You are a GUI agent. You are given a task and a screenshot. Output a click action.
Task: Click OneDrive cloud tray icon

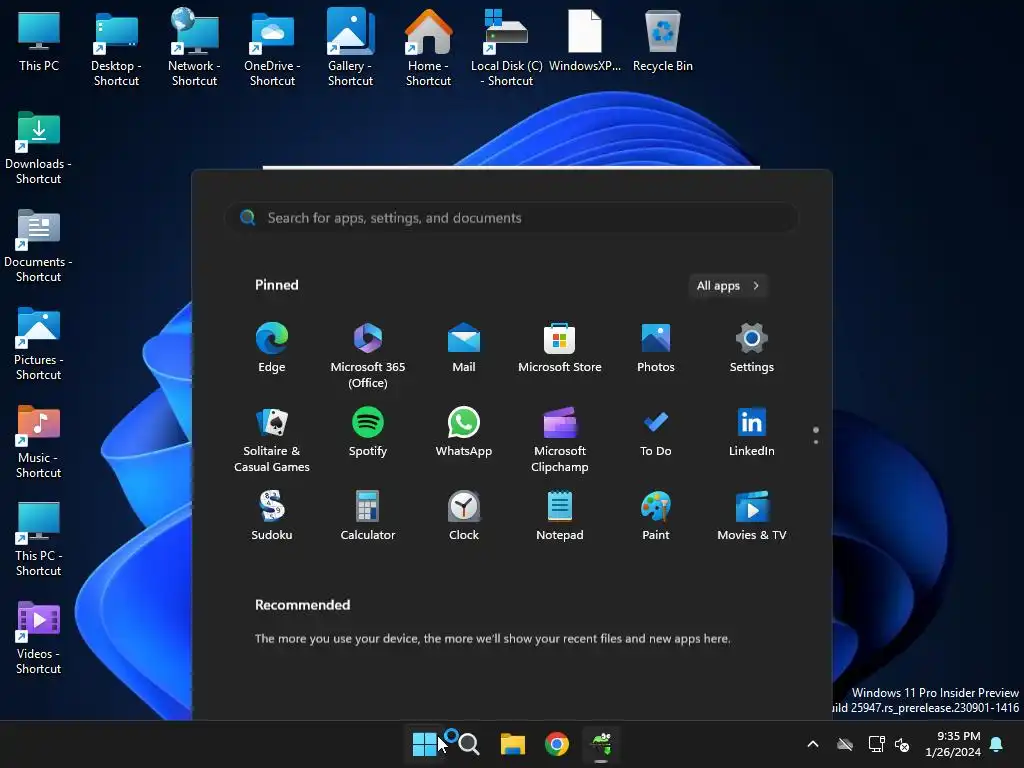click(845, 744)
